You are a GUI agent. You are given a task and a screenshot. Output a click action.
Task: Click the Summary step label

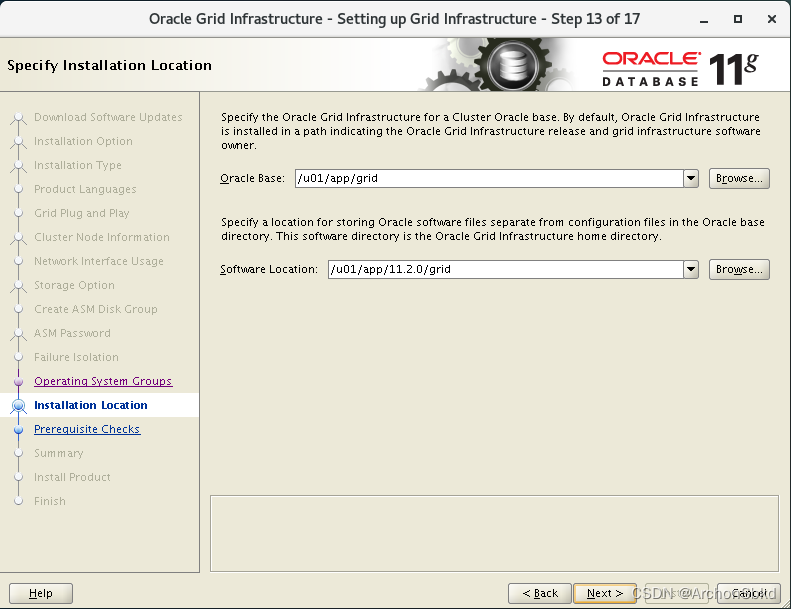tap(59, 453)
